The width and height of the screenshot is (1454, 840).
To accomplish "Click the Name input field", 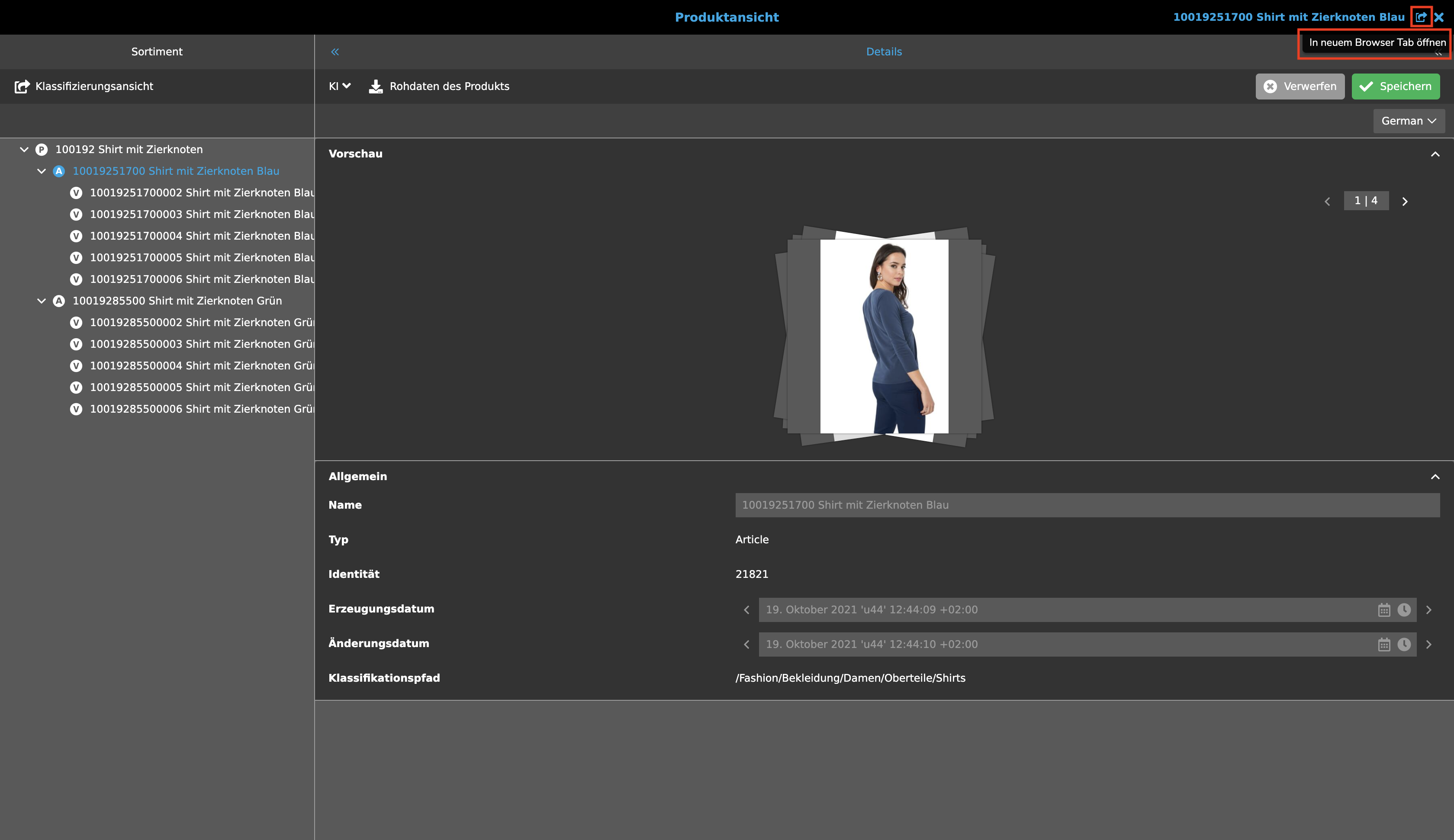I will [x=1087, y=505].
